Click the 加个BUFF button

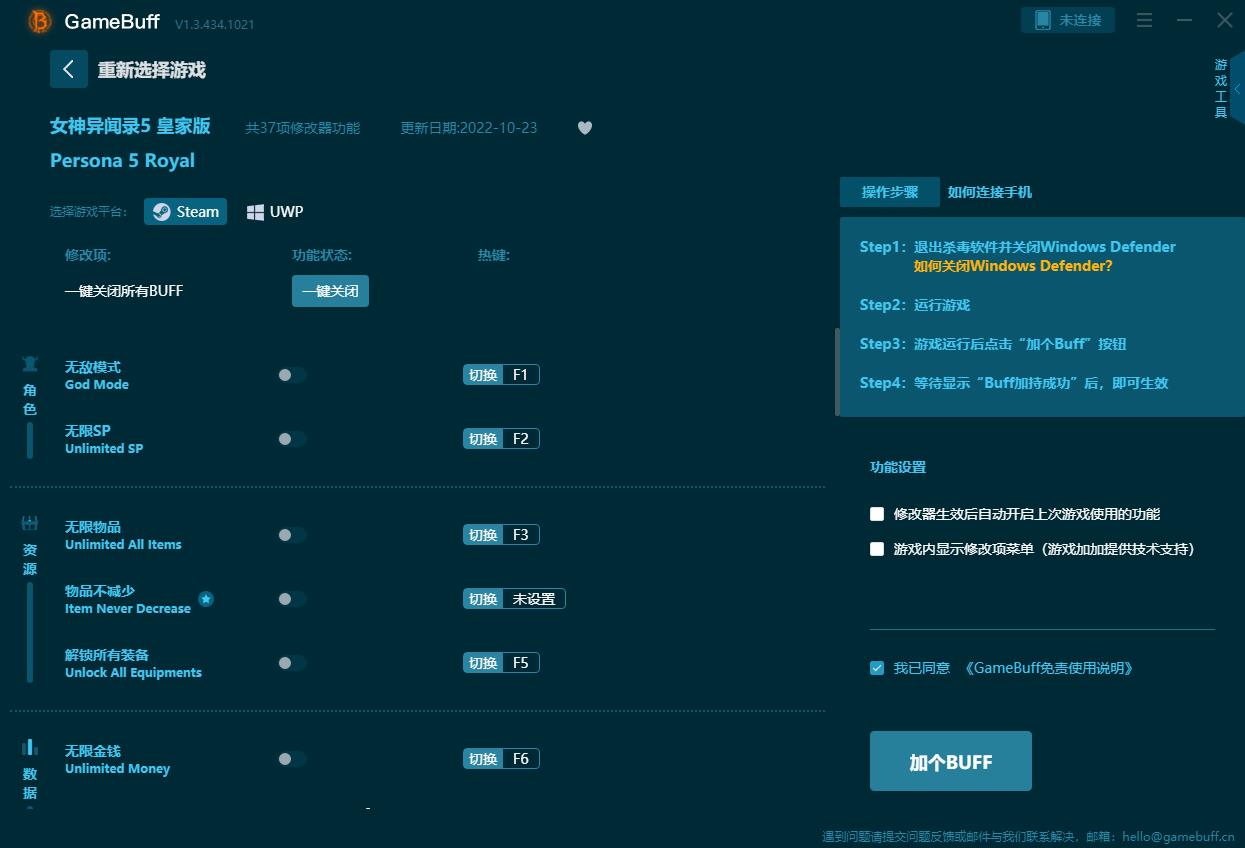click(951, 761)
